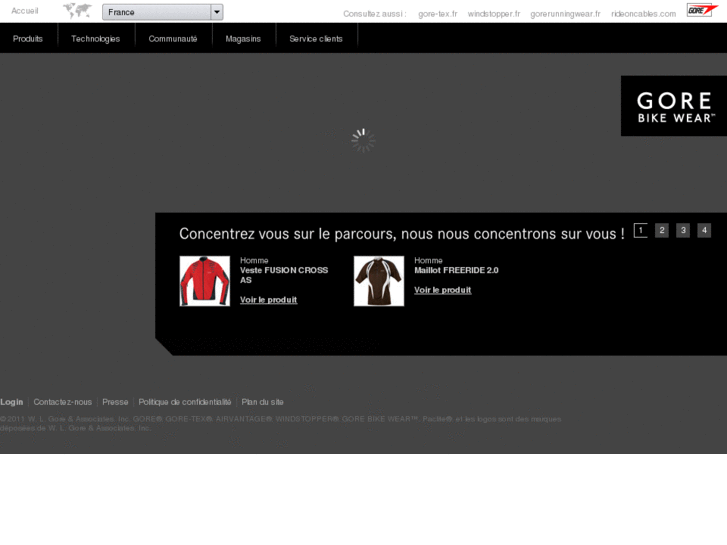Image resolution: width=727 pixels, height=545 pixels.
Task: Open Politique de confidentialité link
Action: tap(185, 402)
